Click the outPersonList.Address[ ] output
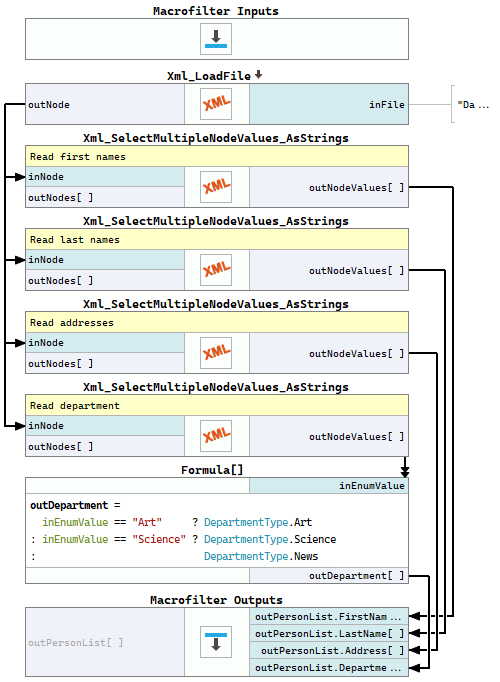 (x=329, y=651)
